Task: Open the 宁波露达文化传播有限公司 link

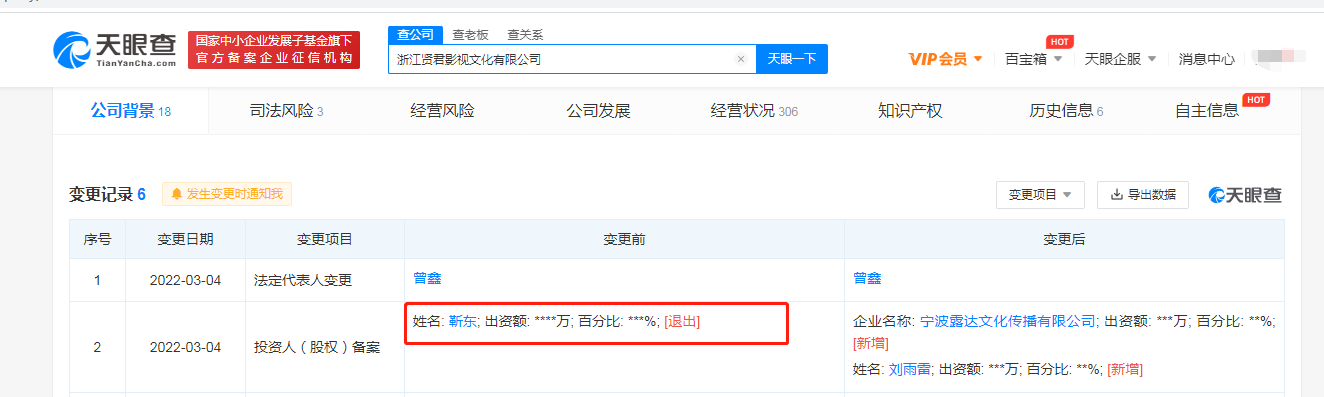Action: point(1008,321)
